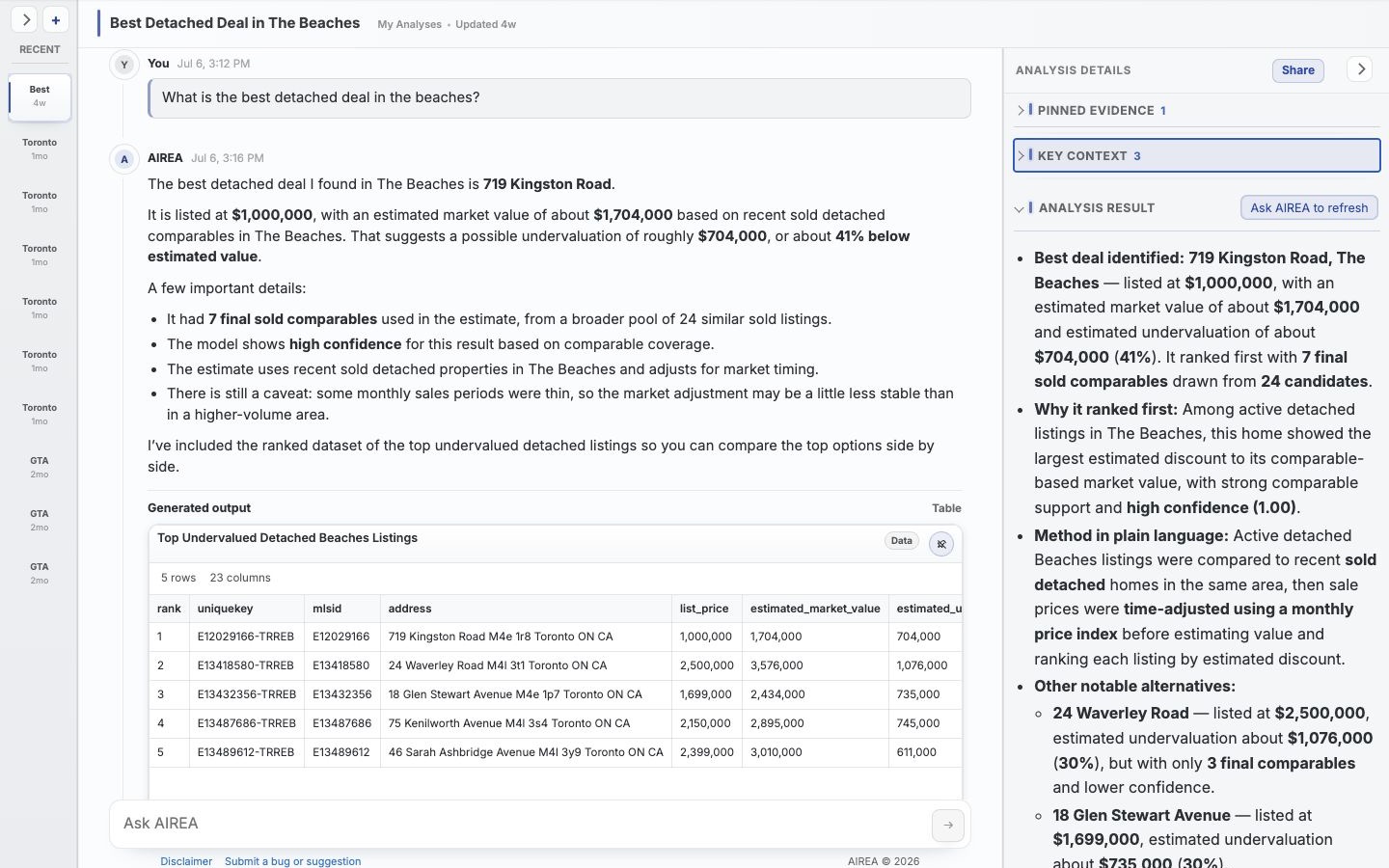
Task: Select cell 'E13418580-TRREB'
Action: click(x=247, y=665)
